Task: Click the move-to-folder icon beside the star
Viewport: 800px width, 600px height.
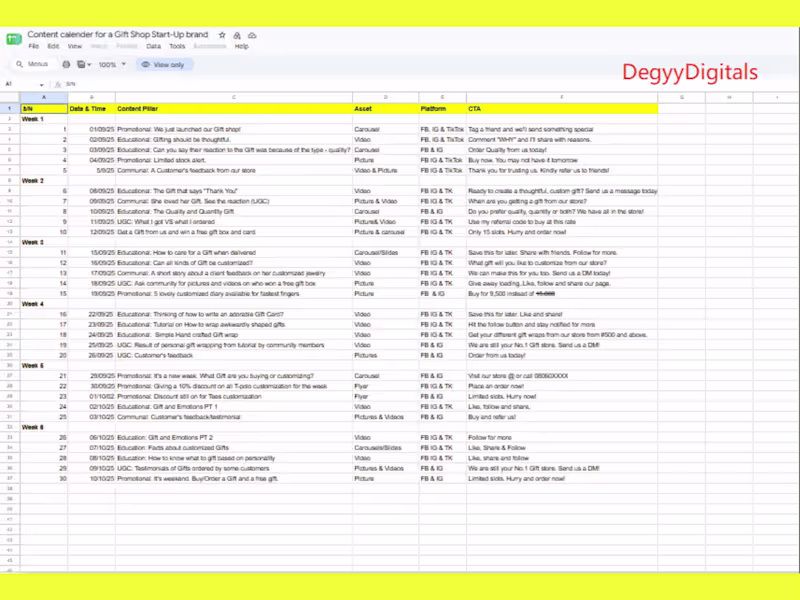Action: click(x=237, y=35)
